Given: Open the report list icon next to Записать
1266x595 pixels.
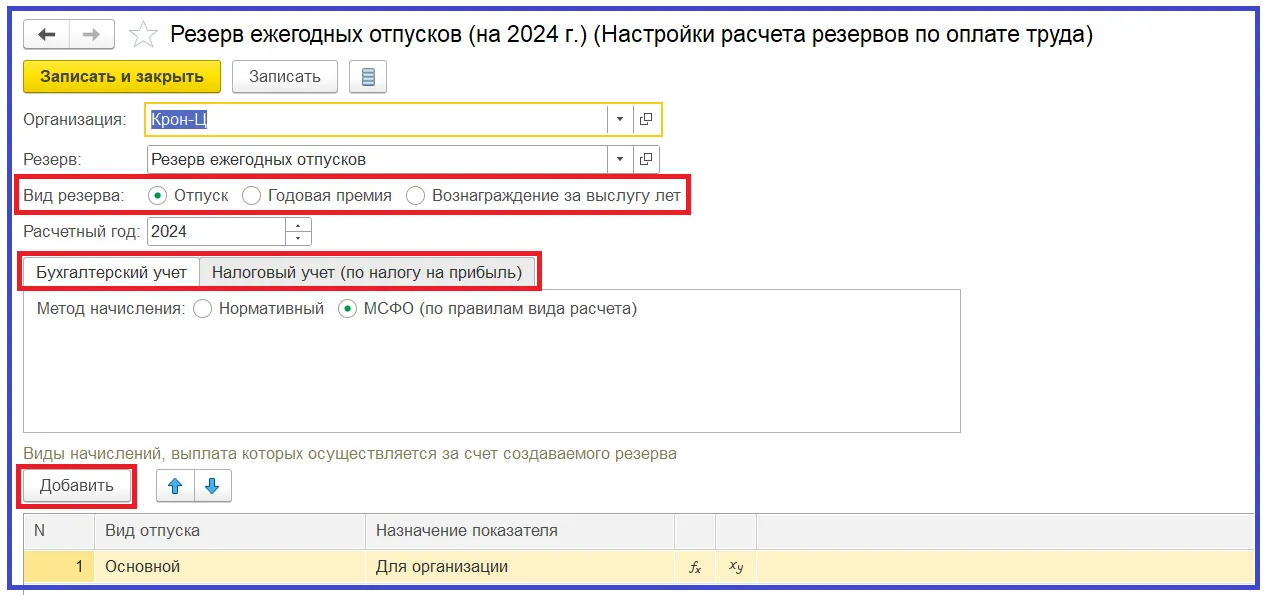Looking at the screenshot, I should click(x=368, y=77).
